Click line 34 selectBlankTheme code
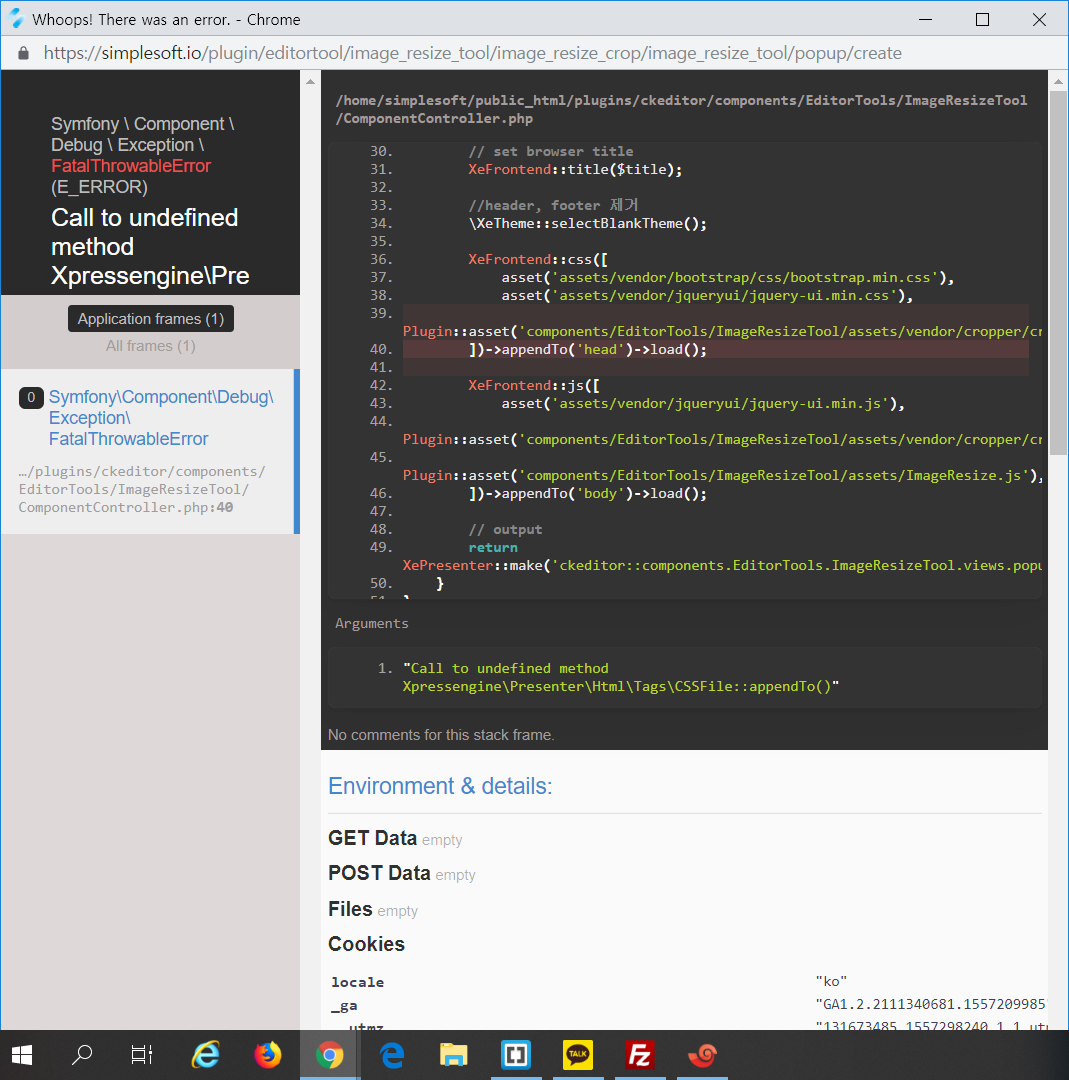Viewport: 1069px width, 1080px height. [588, 223]
